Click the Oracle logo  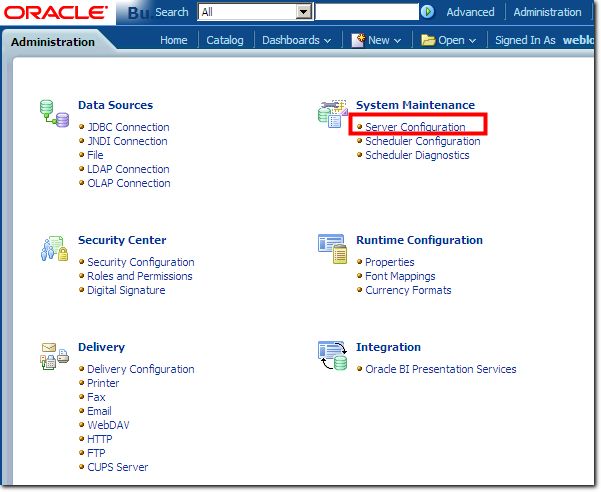56,13
